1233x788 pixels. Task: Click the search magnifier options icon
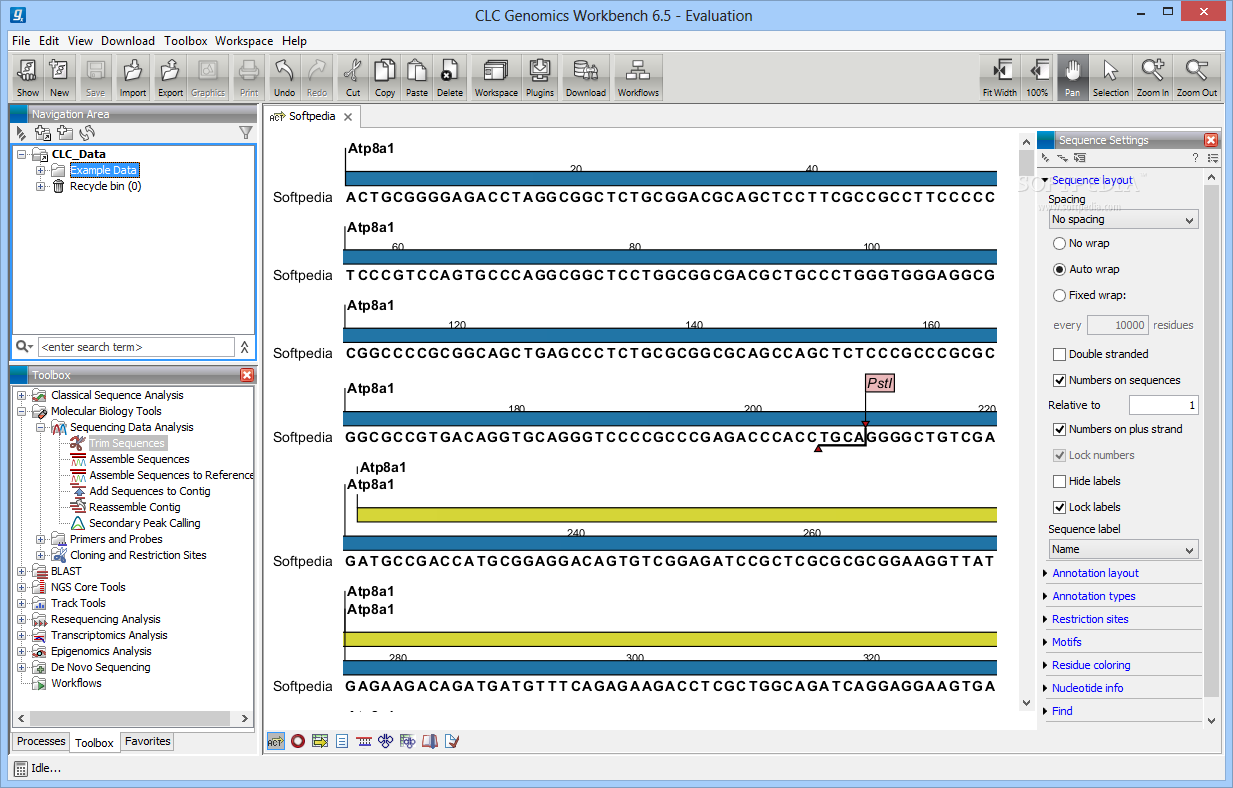pos(24,347)
